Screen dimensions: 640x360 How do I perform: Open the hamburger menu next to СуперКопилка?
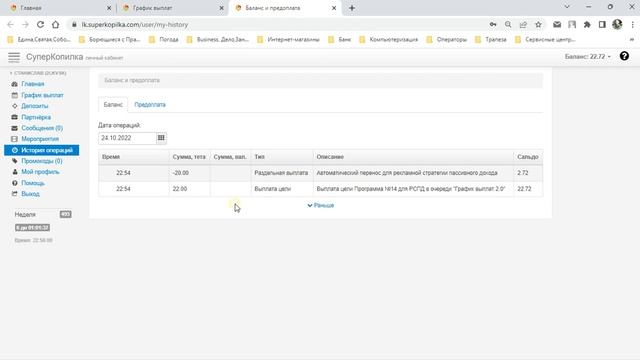pyautogui.click(x=14, y=58)
